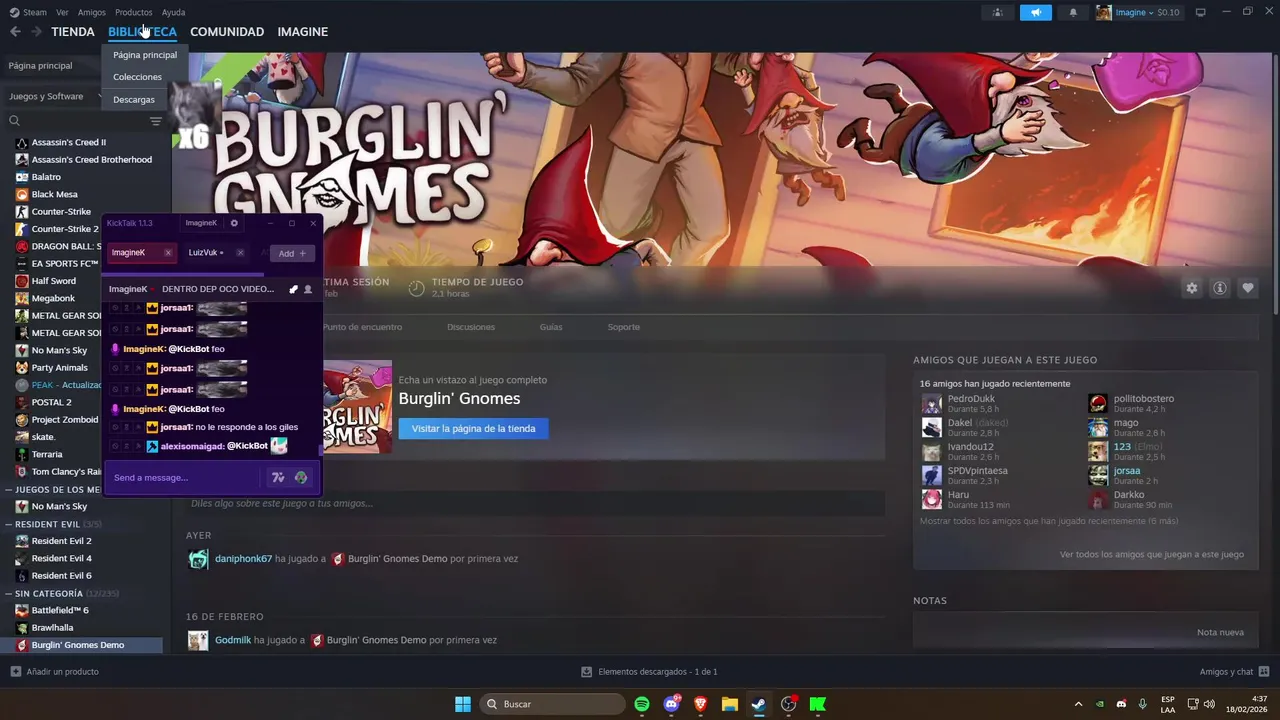This screenshot has height=720, width=1280.
Task: Go to COMUNIDAD tab
Action: point(227,32)
